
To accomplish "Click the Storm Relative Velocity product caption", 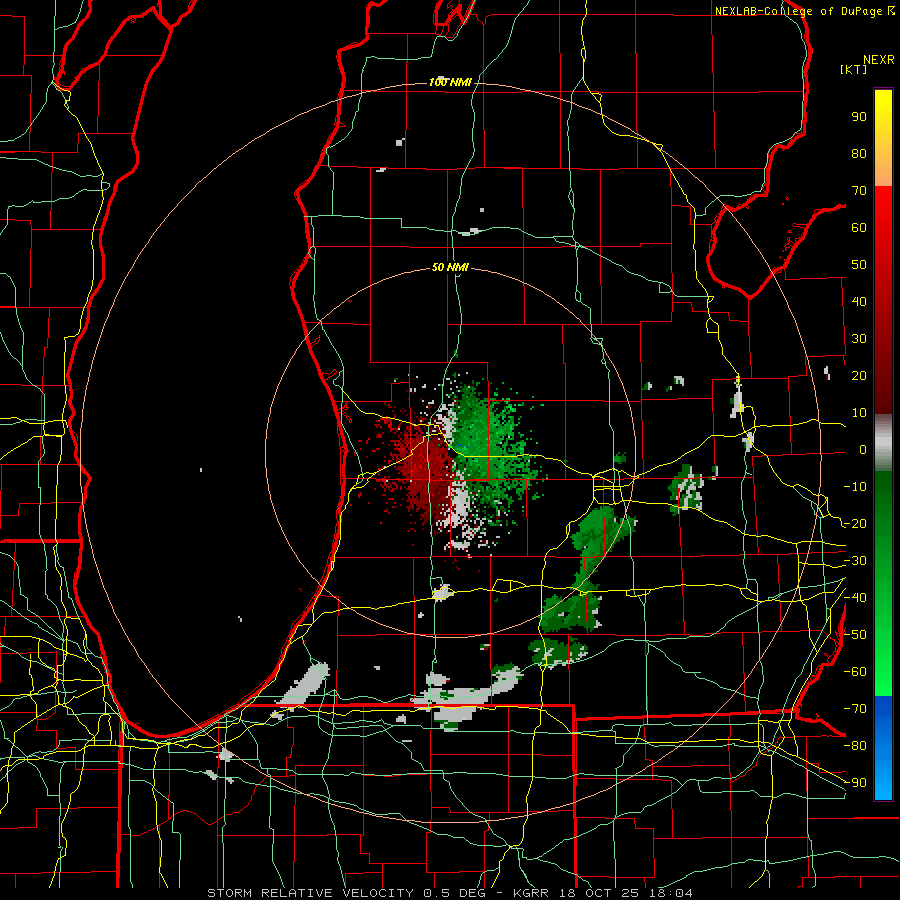I will 450,893.
